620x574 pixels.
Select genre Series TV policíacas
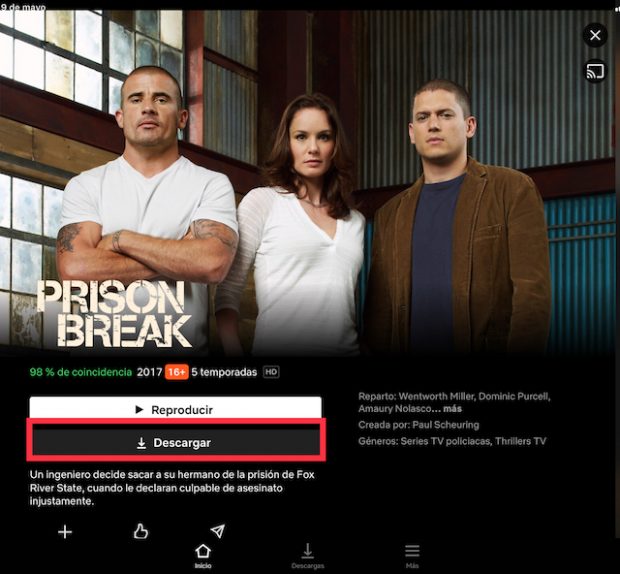pos(446,441)
